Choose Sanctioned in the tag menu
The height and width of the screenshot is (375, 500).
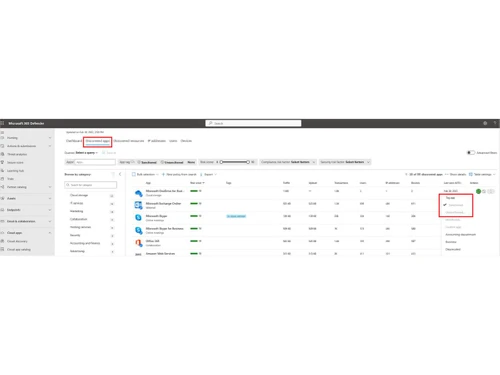click(456, 205)
